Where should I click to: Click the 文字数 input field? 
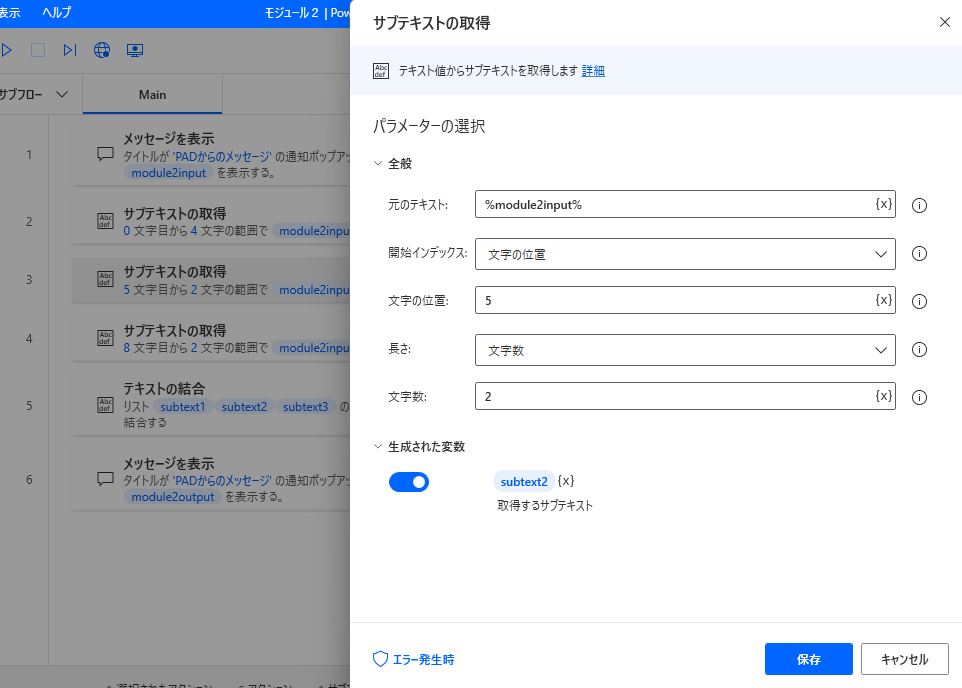685,396
